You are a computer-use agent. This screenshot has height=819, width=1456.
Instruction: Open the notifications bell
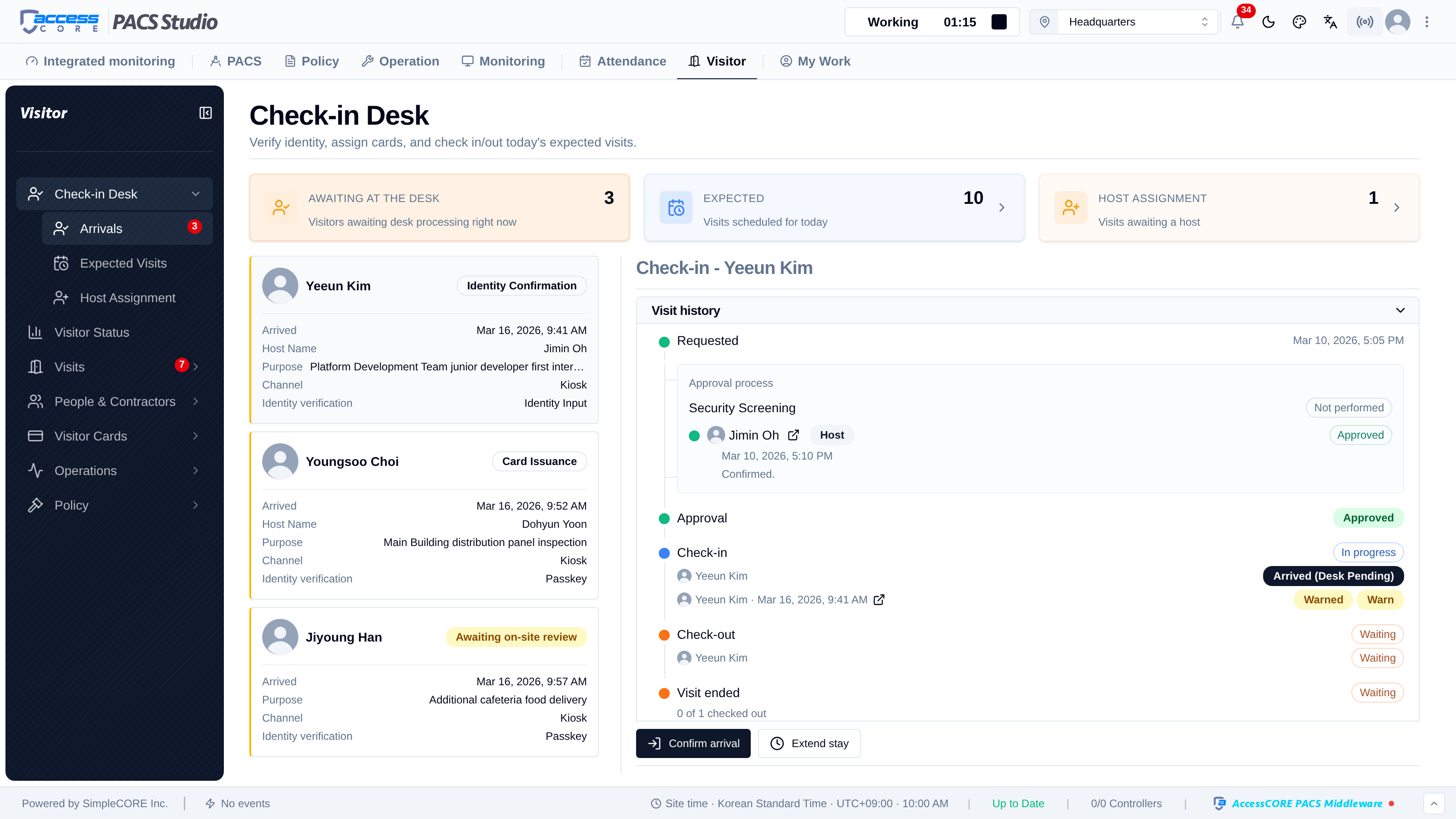coord(1237,22)
